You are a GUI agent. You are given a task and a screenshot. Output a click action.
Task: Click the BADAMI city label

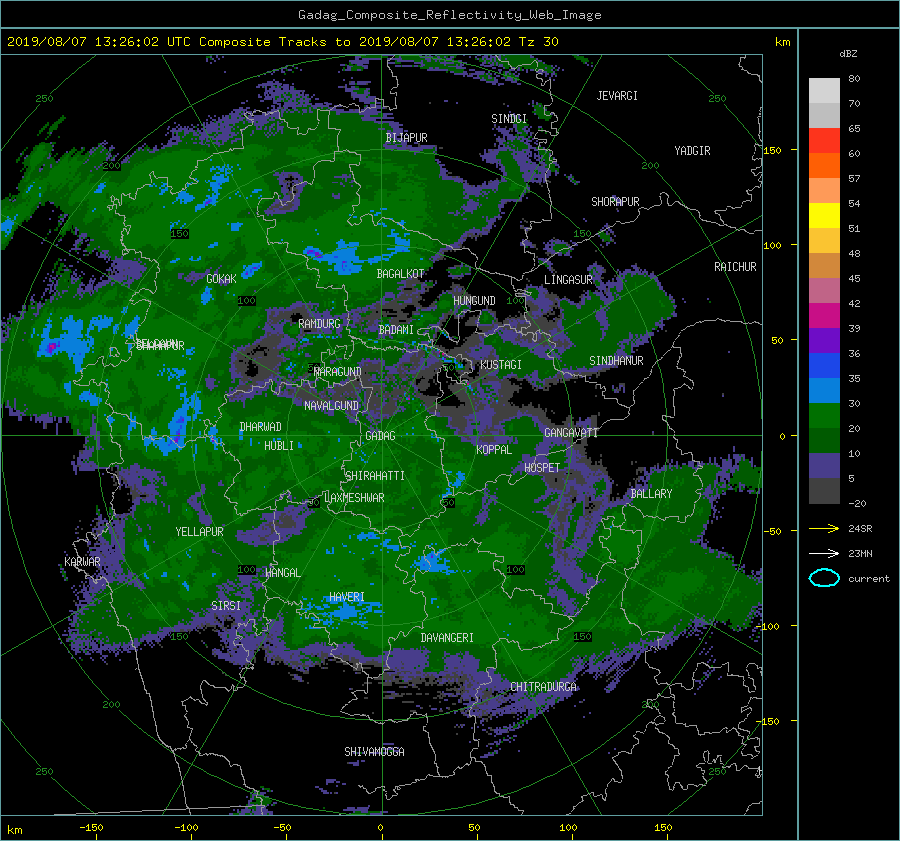pyautogui.click(x=396, y=330)
